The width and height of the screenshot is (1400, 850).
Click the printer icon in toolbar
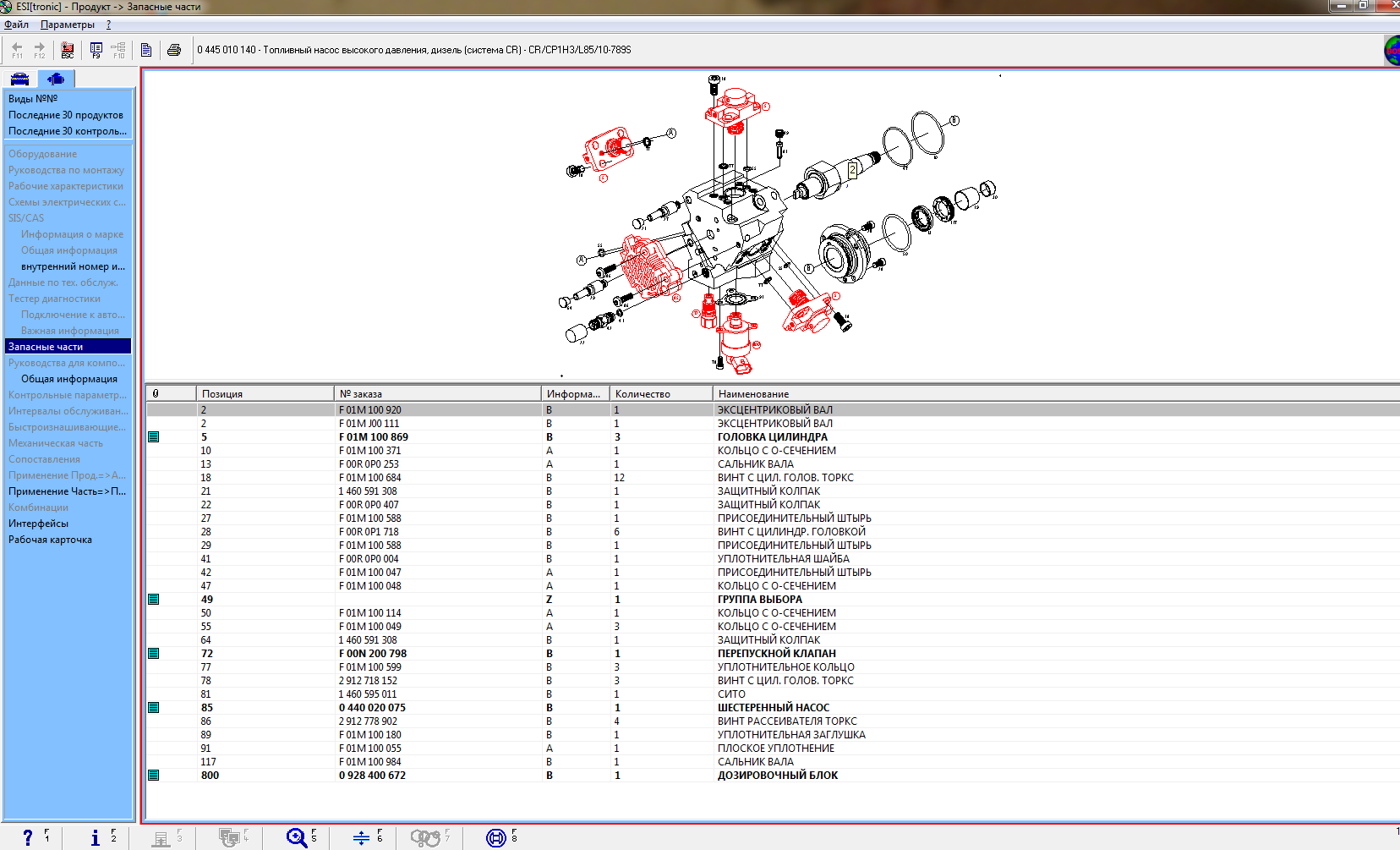174,50
